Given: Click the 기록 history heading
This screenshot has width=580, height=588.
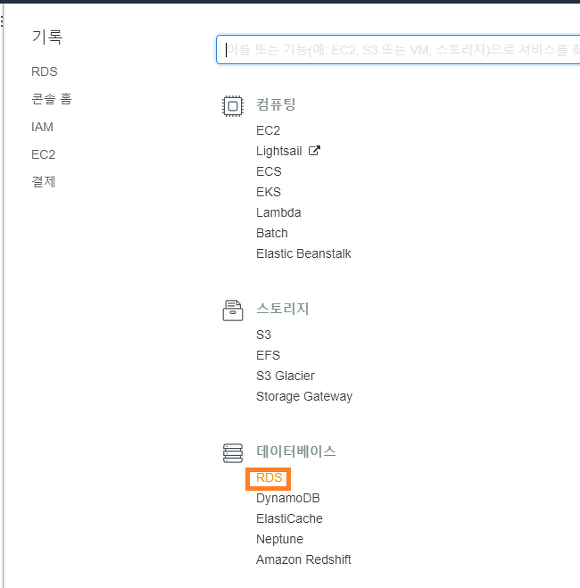Looking at the screenshot, I should (x=47, y=37).
